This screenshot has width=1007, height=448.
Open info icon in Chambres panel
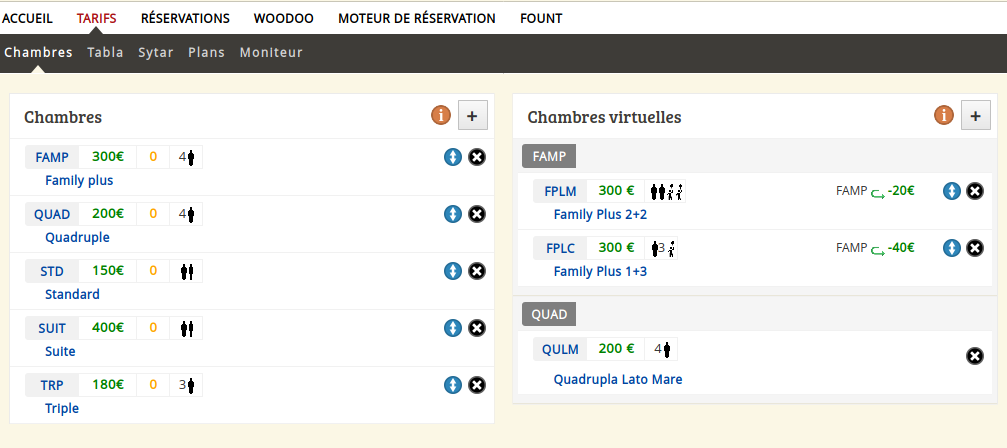[441, 116]
